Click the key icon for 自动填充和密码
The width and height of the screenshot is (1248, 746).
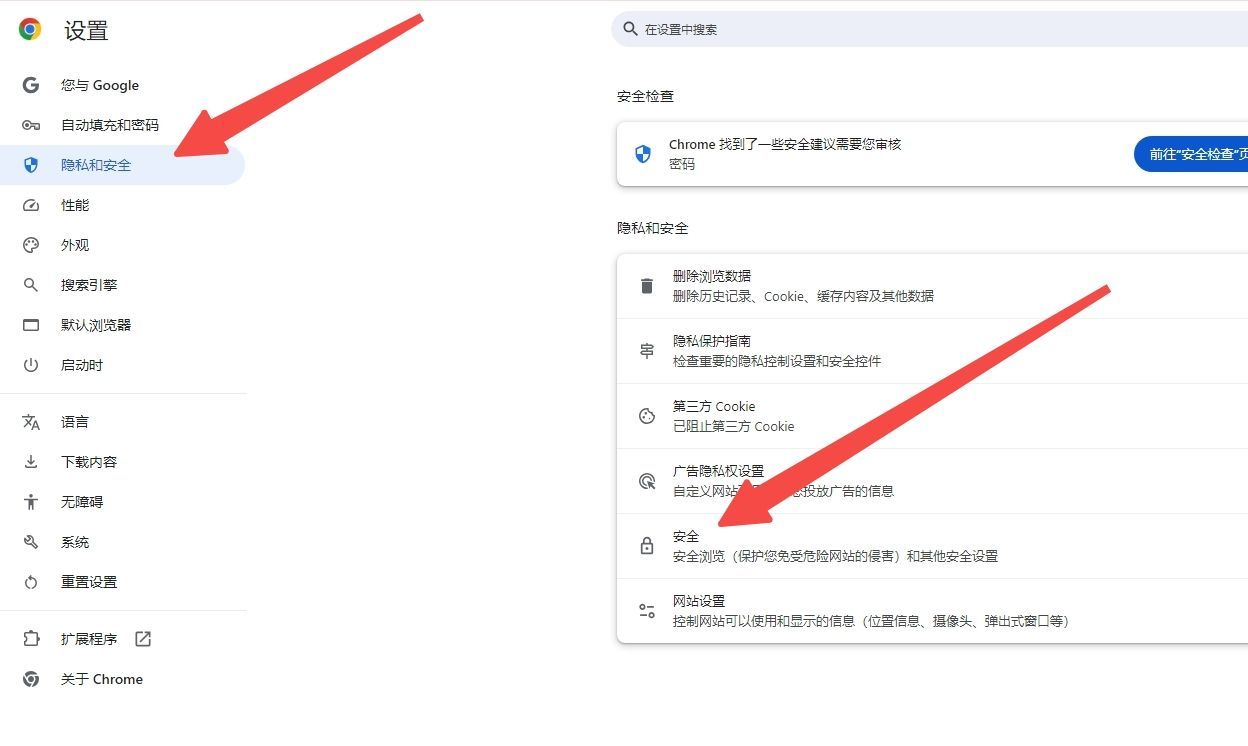tap(31, 125)
